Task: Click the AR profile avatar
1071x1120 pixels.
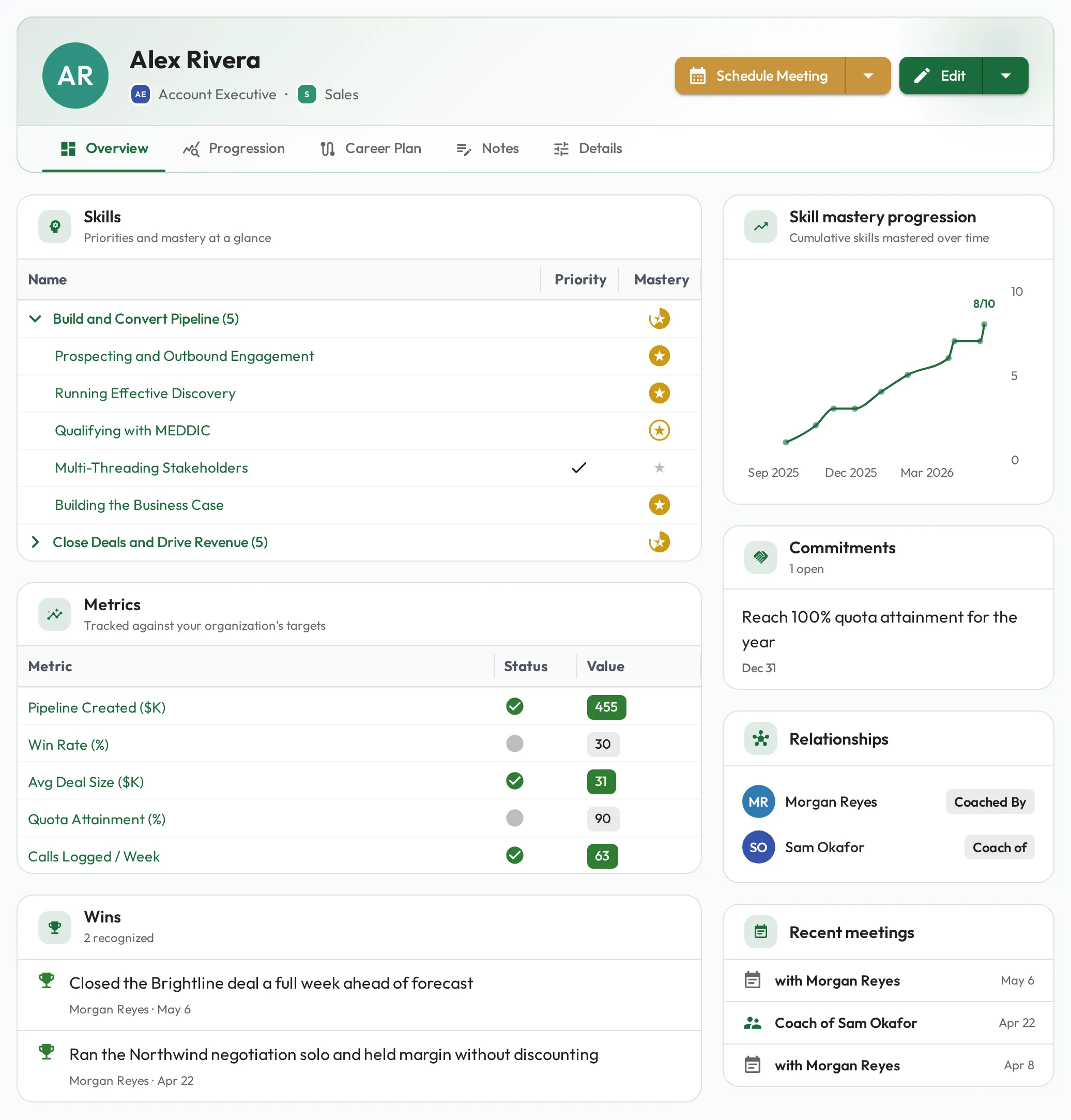Action: point(75,75)
